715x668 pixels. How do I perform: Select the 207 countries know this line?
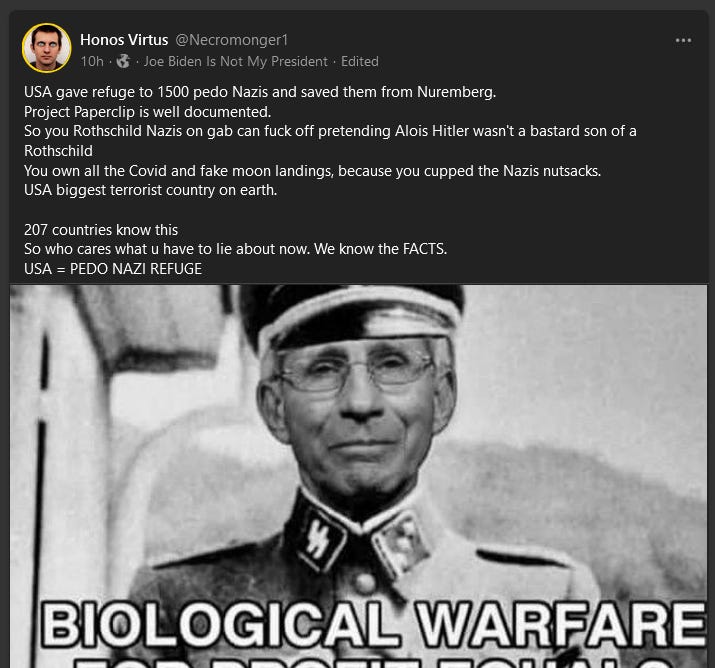pos(101,230)
